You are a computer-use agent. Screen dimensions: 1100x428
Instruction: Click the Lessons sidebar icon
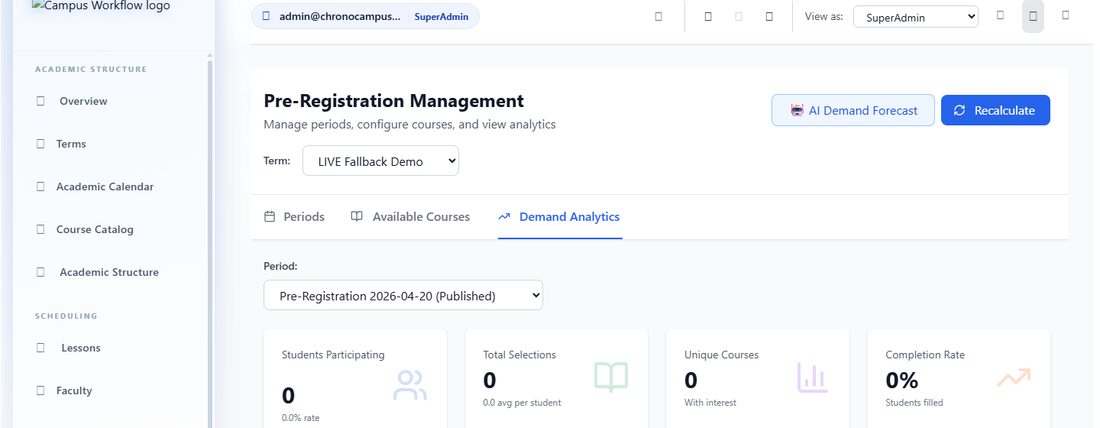click(40, 348)
